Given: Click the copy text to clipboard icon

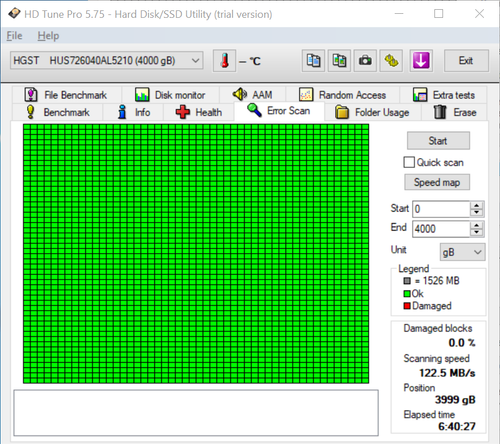Looking at the screenshot, I should [313, 61].
